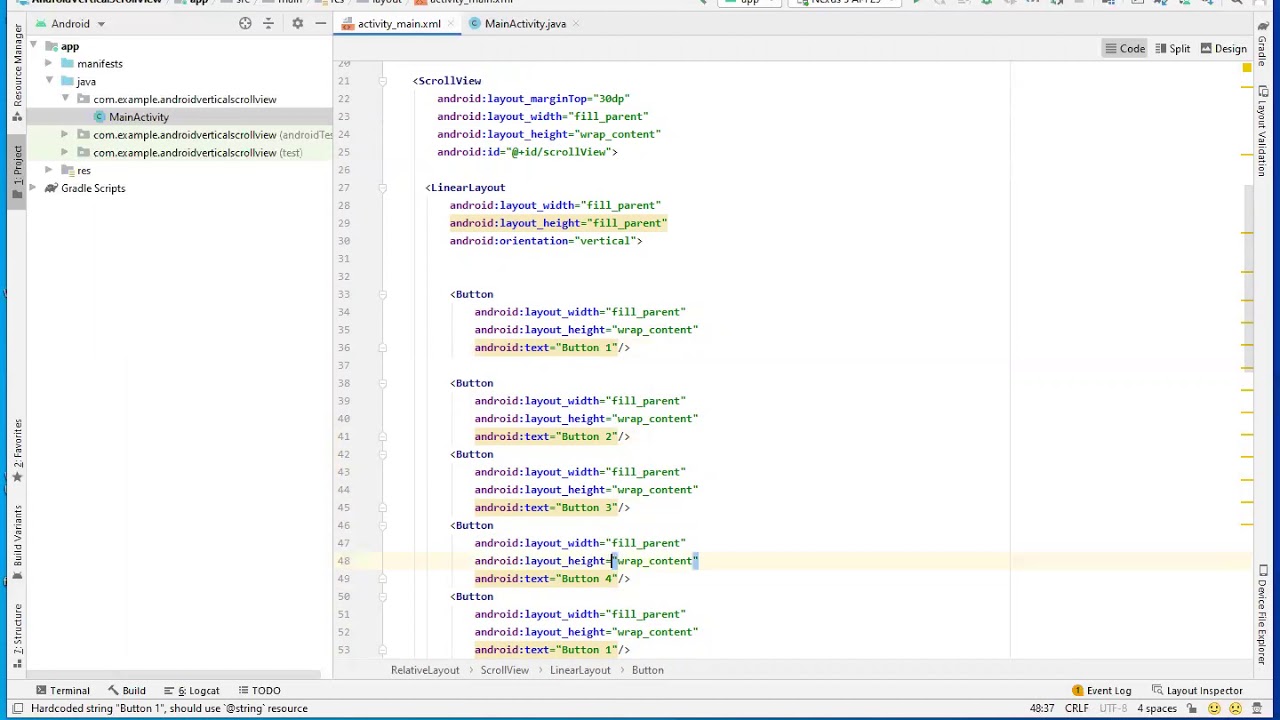Click the read-only lock icon in status bar
This screenshot has height=720, width=1280.
(x=1192, y=709)
